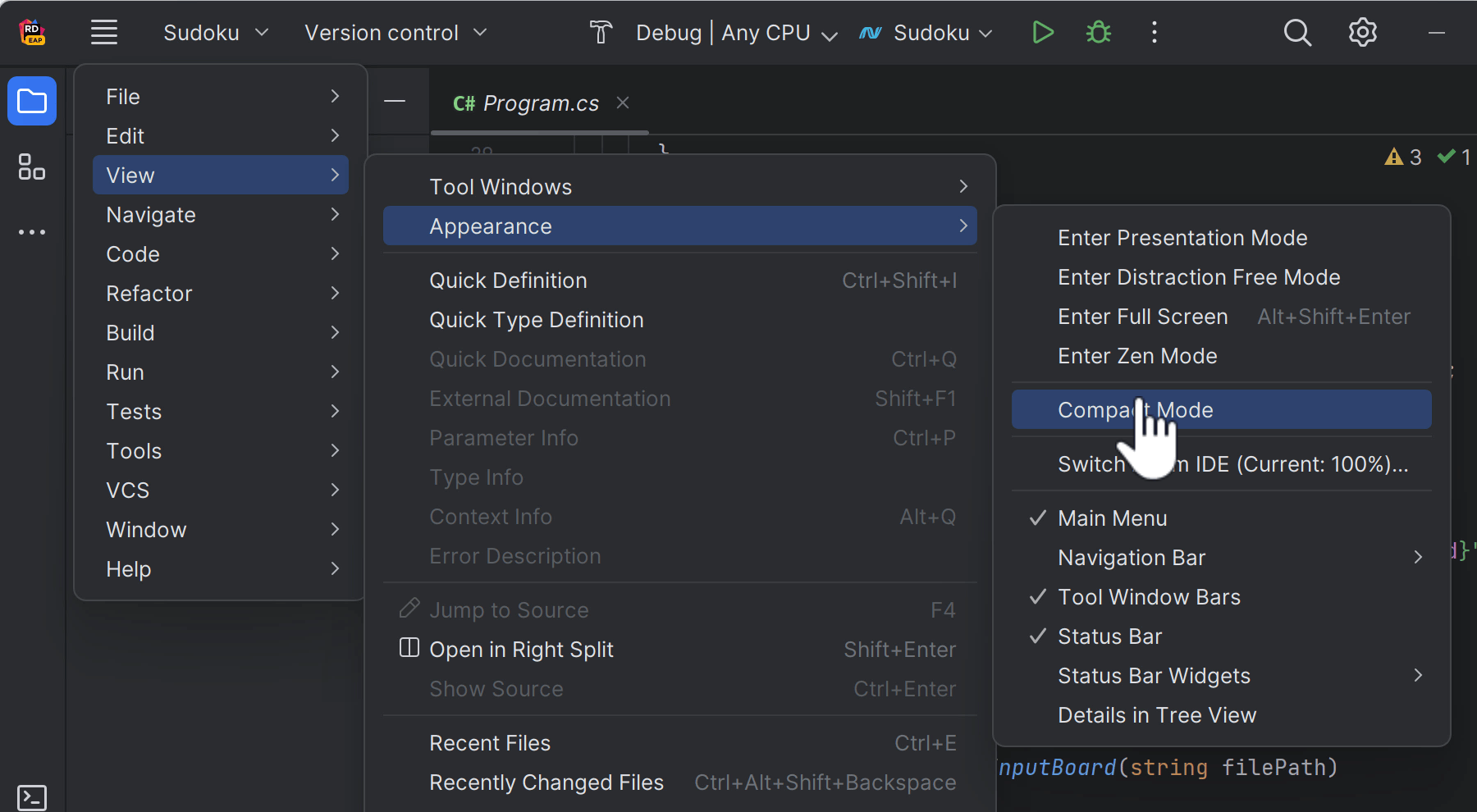Viewport: 1477px width, 812px height.
Task: Open the IDE settings gear
Action: coord(1362,33)
